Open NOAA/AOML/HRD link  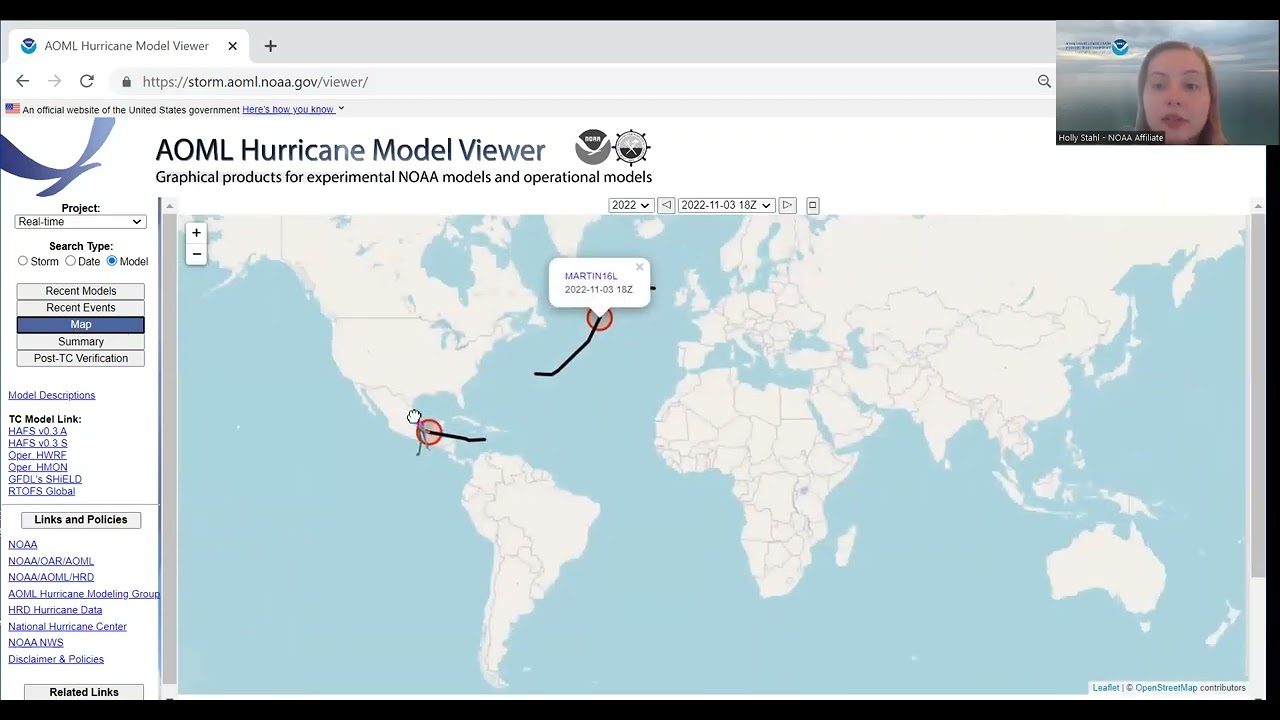pos(51,577)
